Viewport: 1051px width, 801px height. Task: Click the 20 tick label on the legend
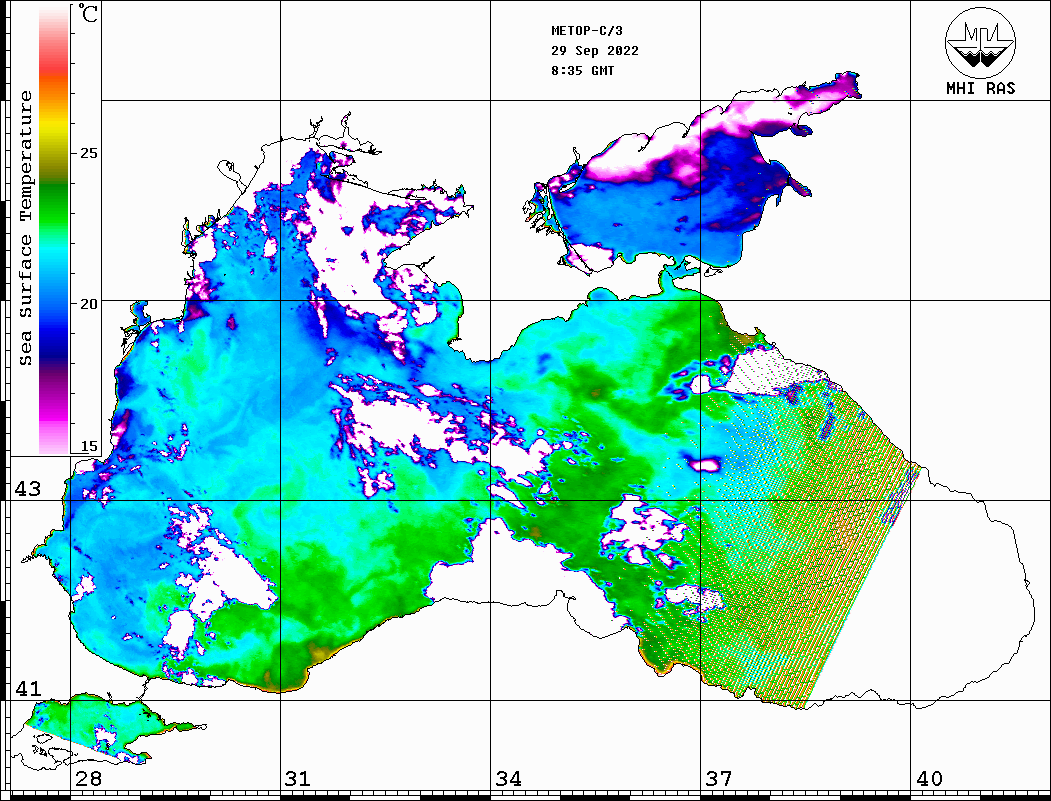pyautogui.click(x=88, y=304)
